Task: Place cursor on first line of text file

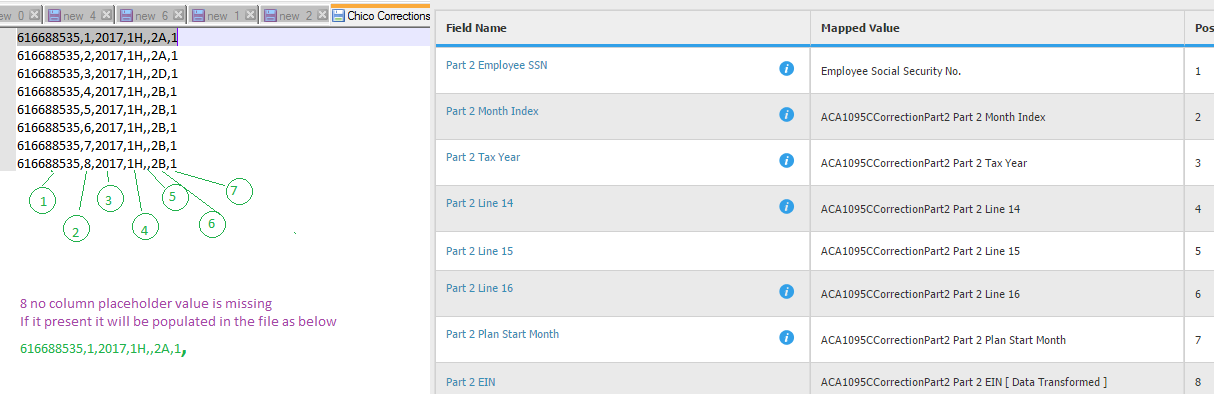Action: [x=98, y=37]
